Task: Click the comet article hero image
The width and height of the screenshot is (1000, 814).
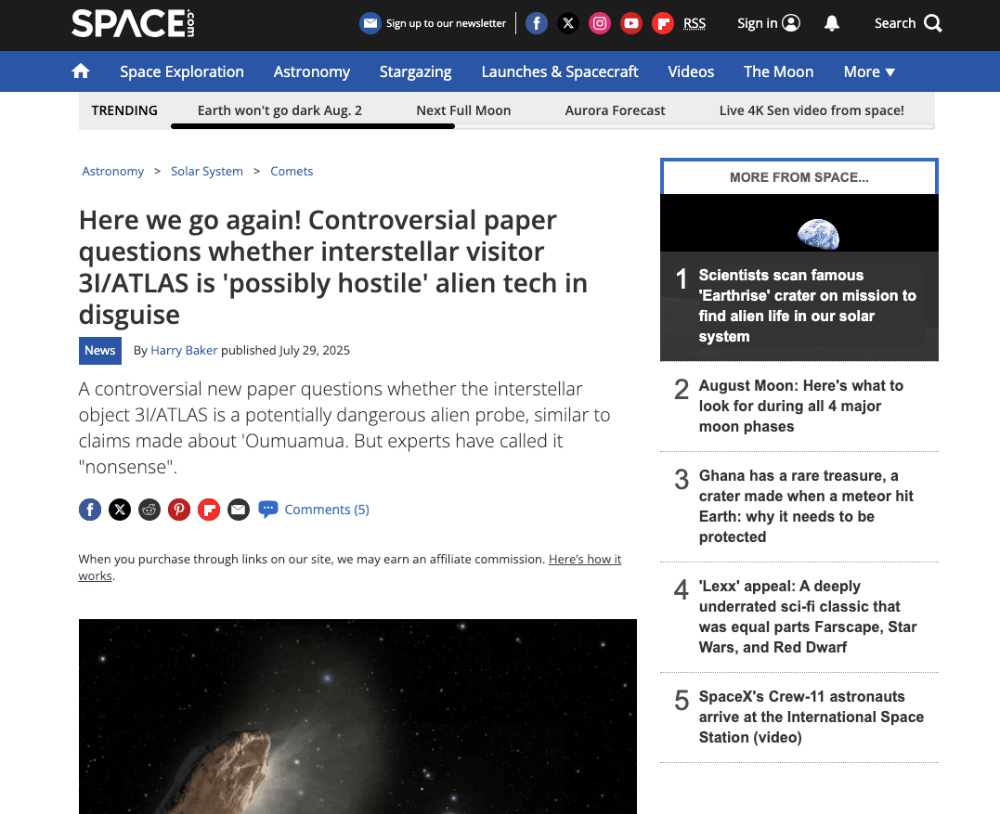Action: click(x=358, y=716)
